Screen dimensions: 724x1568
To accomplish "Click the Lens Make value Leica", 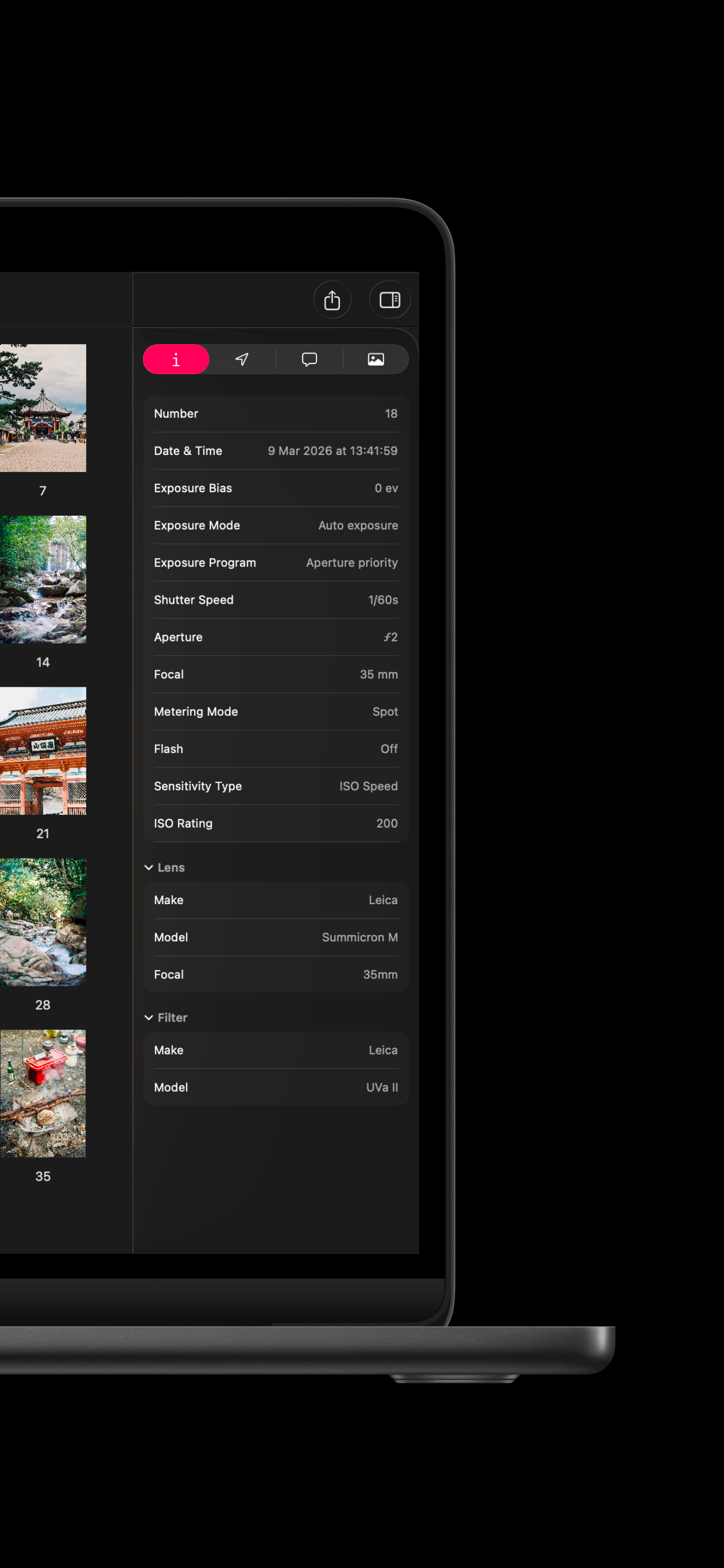I will [384, 900].
